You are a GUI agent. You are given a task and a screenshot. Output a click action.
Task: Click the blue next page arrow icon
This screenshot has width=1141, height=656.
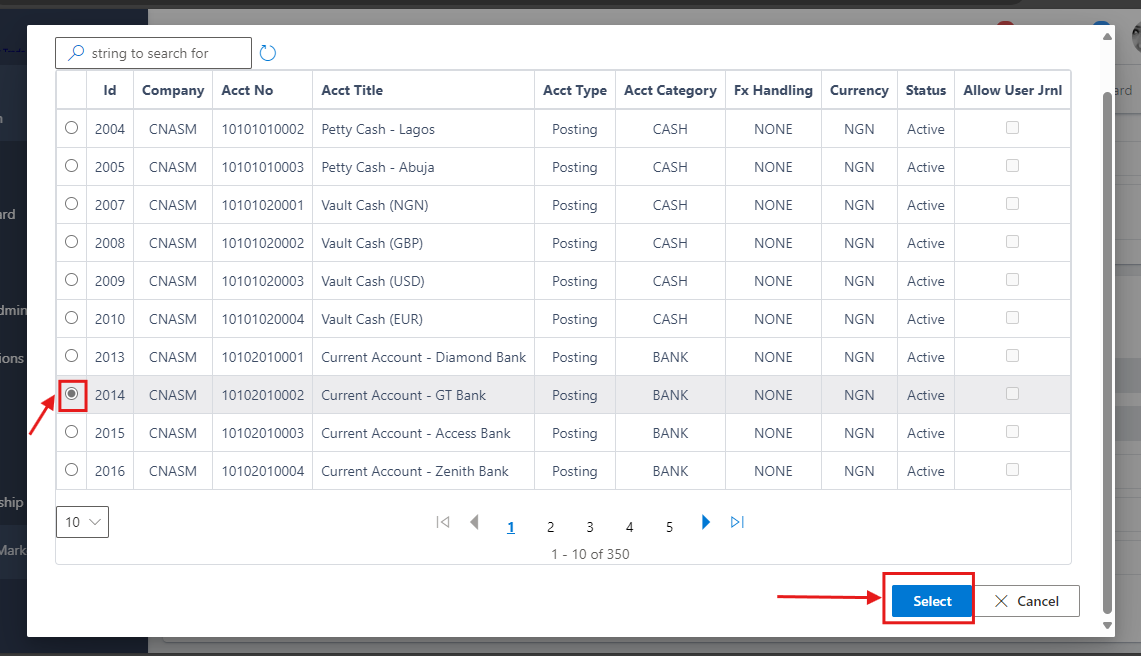pos(706,521)
